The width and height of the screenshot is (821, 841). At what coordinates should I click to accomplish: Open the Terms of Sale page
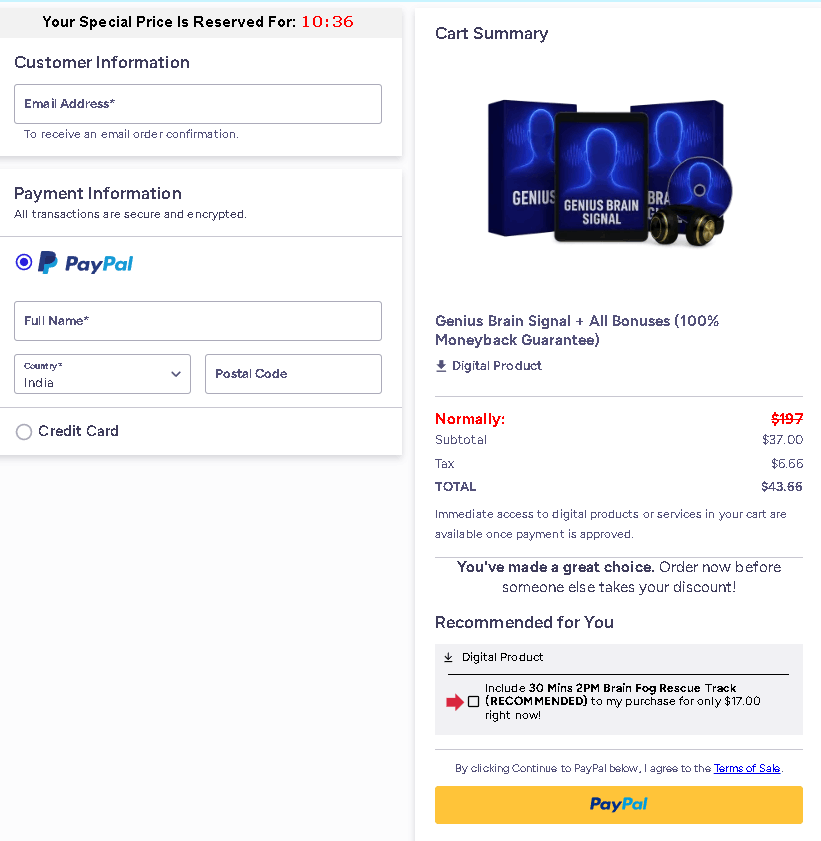point(746,768)
